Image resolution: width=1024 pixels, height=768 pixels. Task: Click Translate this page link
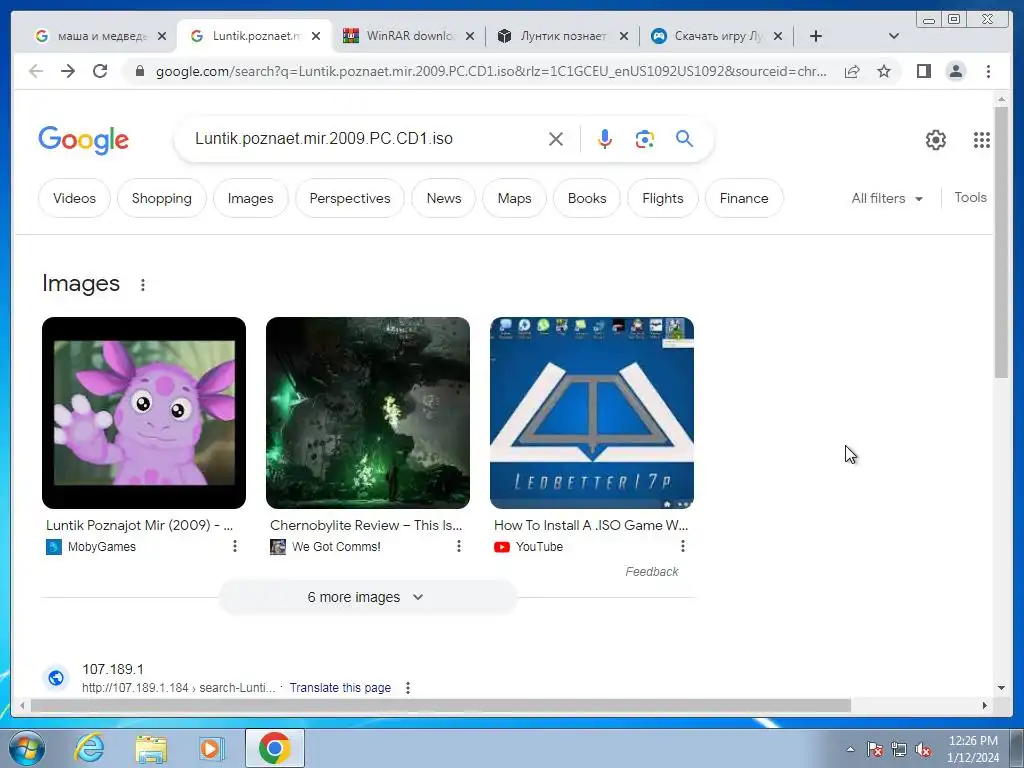coord(340,688)
